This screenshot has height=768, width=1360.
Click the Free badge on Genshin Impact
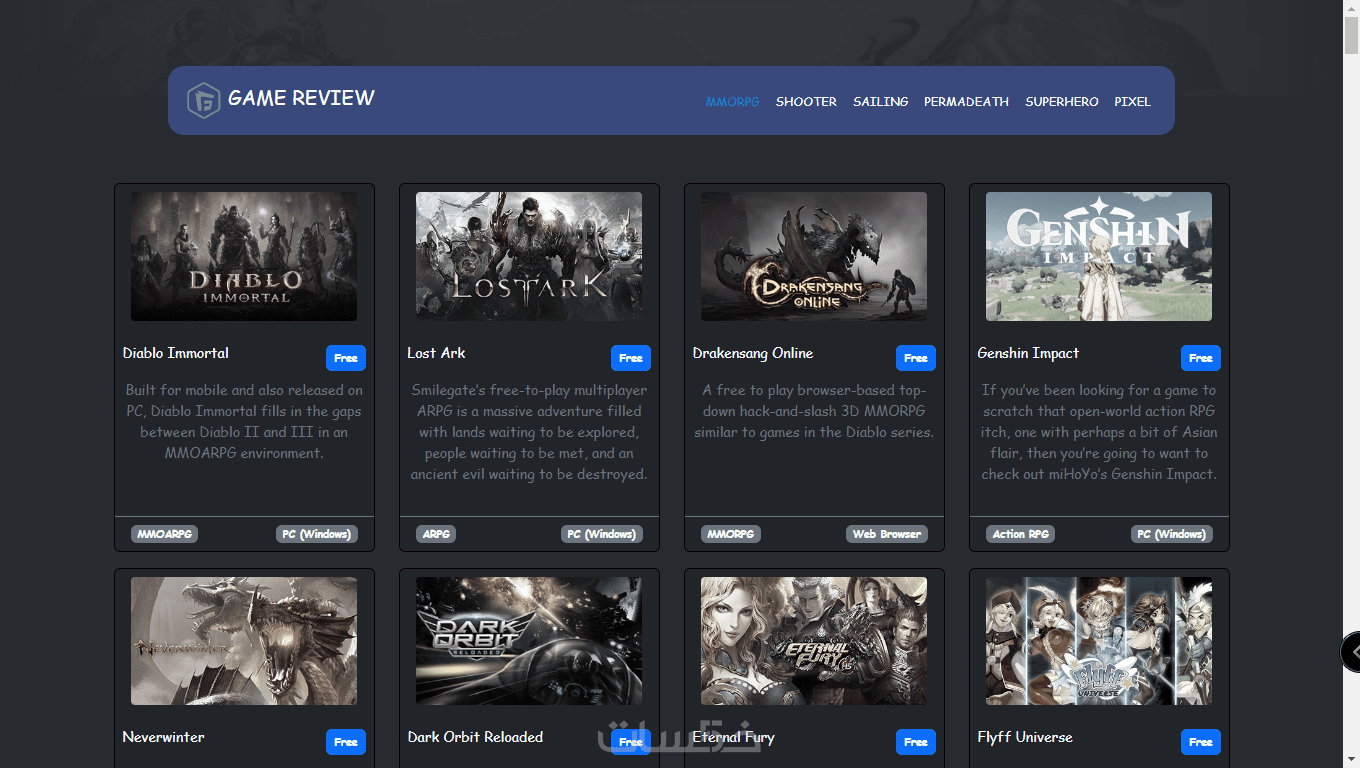(1201, 358)
